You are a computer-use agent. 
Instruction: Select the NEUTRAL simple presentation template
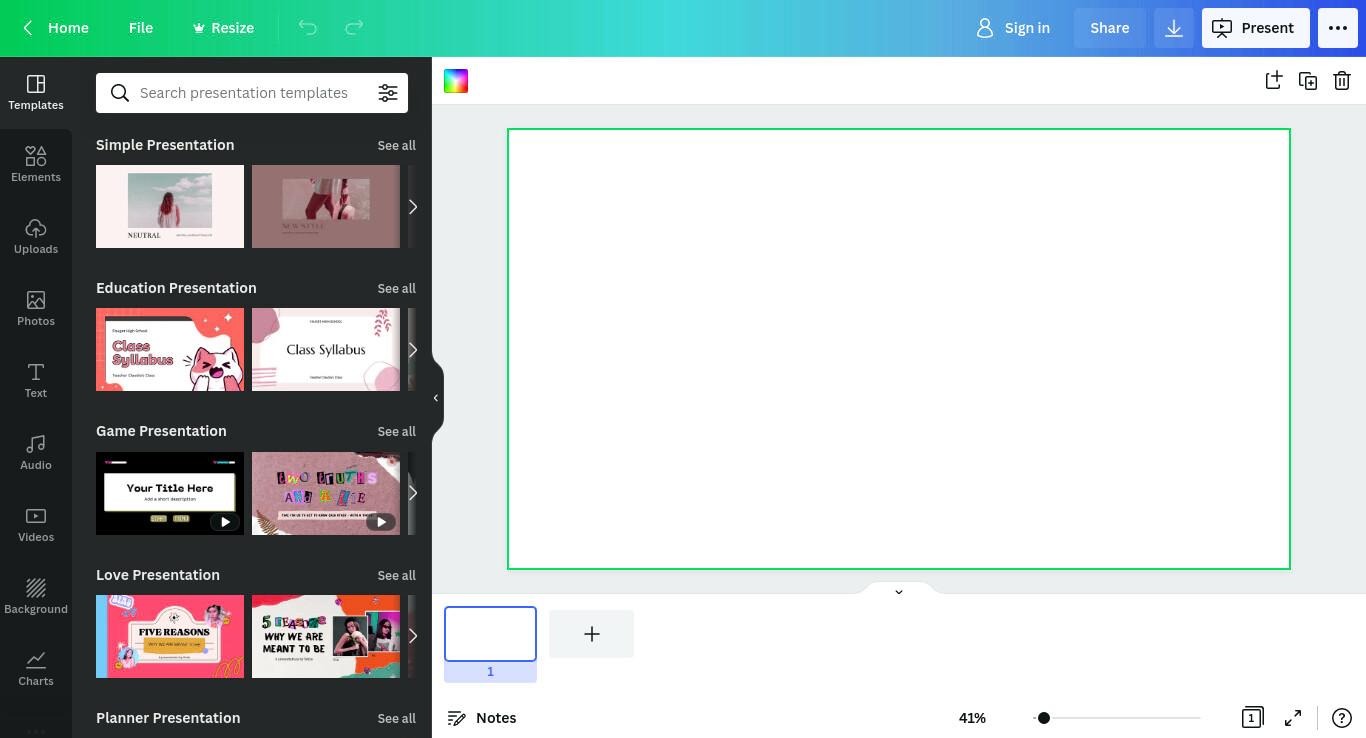(170, 207)
